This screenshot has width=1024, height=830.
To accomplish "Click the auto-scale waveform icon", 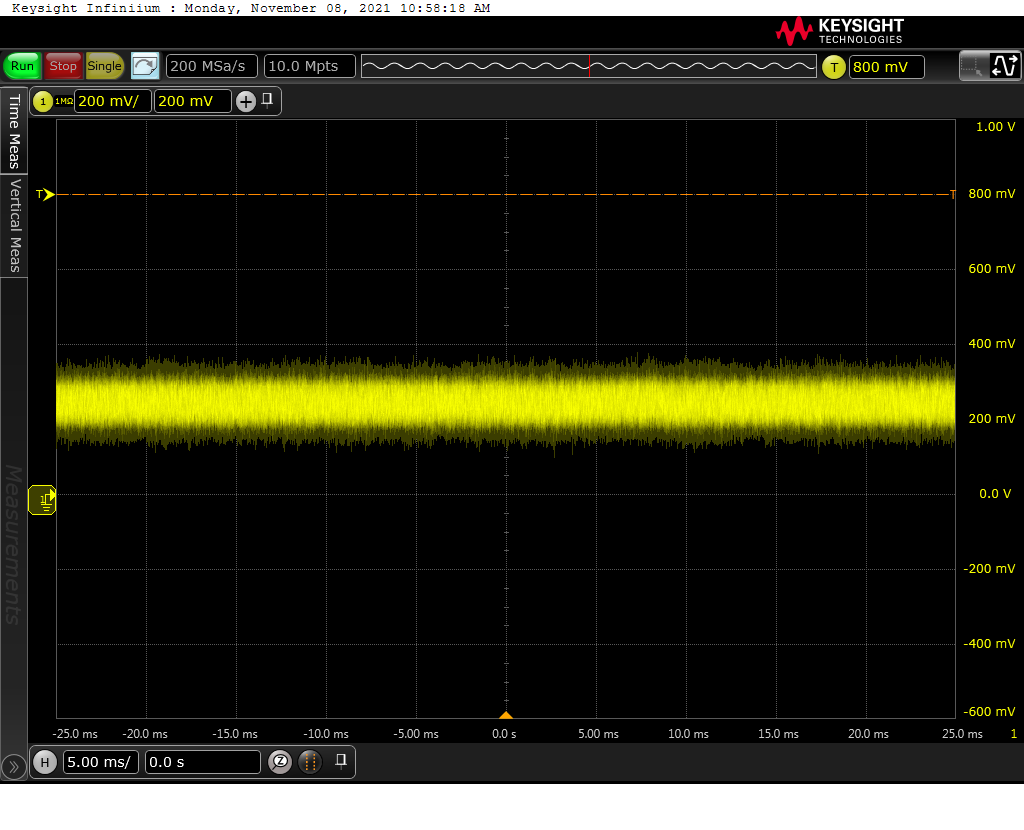I will point(145,66).
